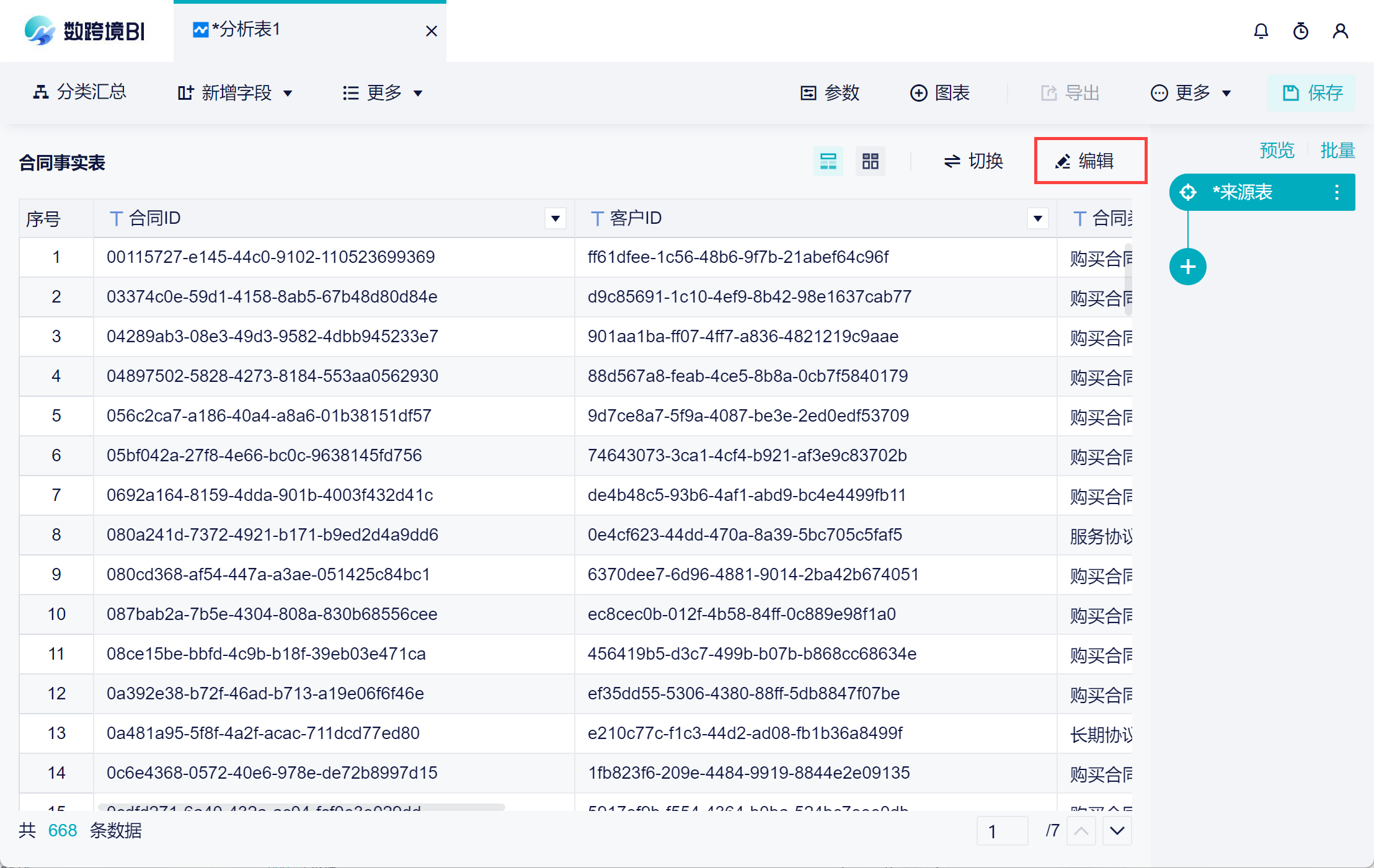Image resolution: width=1374 pixels, height=868 pixels.
Task: Open the timer clock icon
Action: pyautogui.click(x=1300, y=31)
